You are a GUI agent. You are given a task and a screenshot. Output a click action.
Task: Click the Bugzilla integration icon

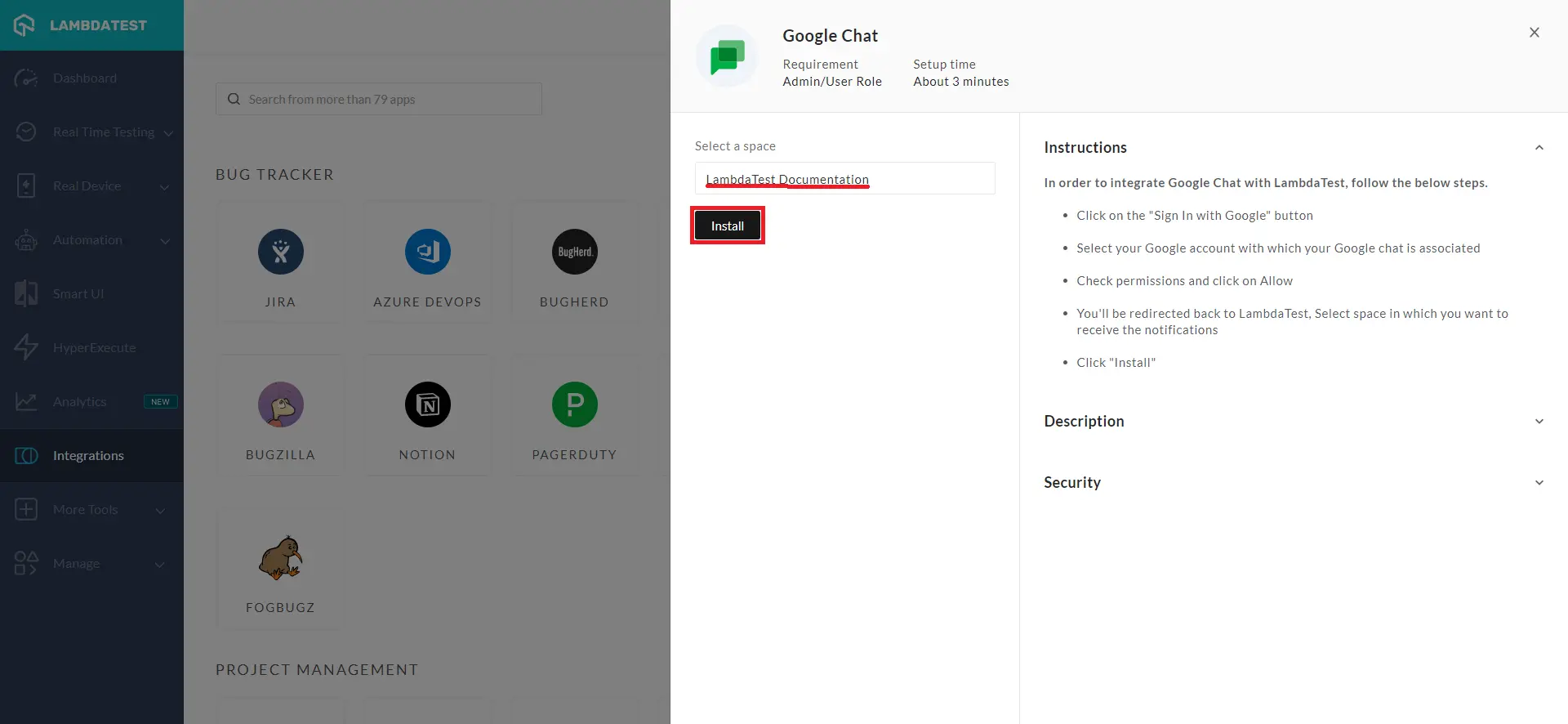[x=280, y=404]
